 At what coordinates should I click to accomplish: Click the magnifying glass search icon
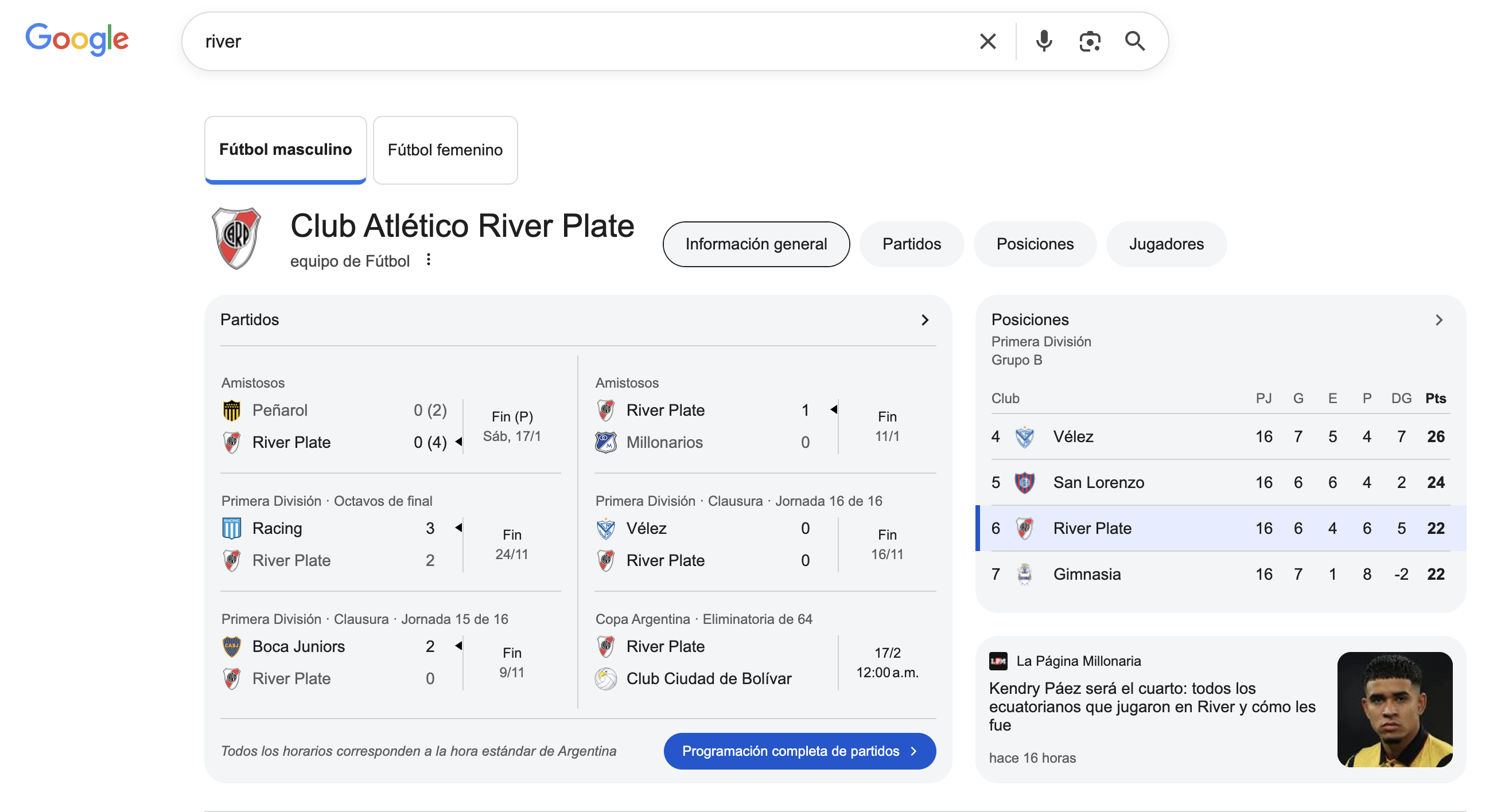pos(1134,41)
